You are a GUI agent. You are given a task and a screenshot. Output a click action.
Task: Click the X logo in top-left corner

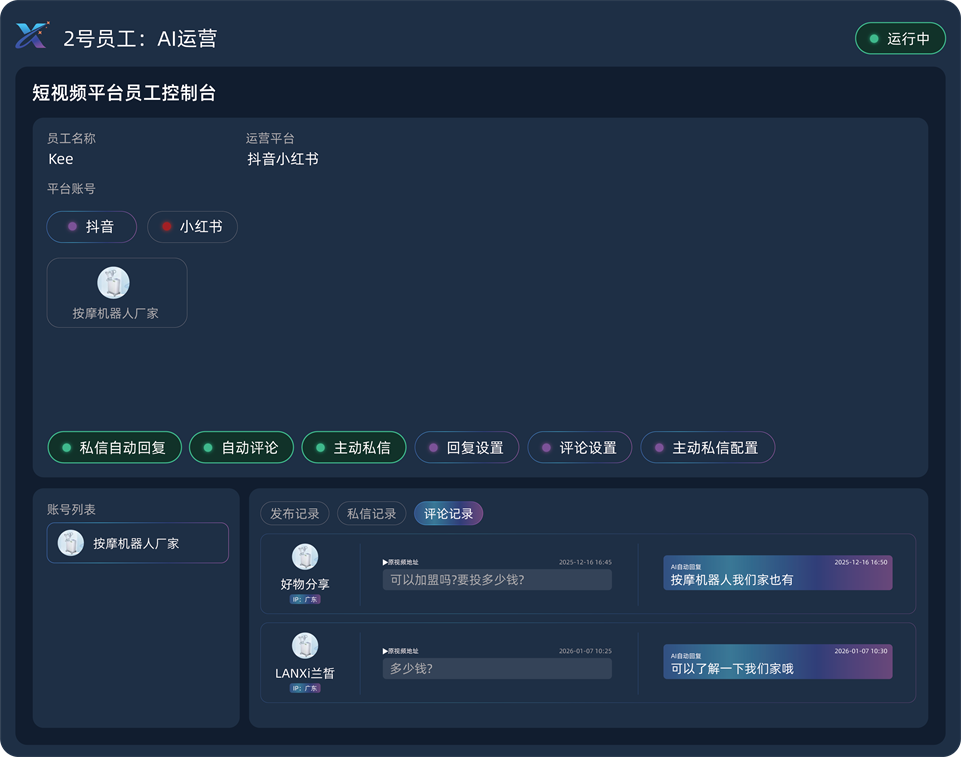pyautogui.click(x=31, y=37)
